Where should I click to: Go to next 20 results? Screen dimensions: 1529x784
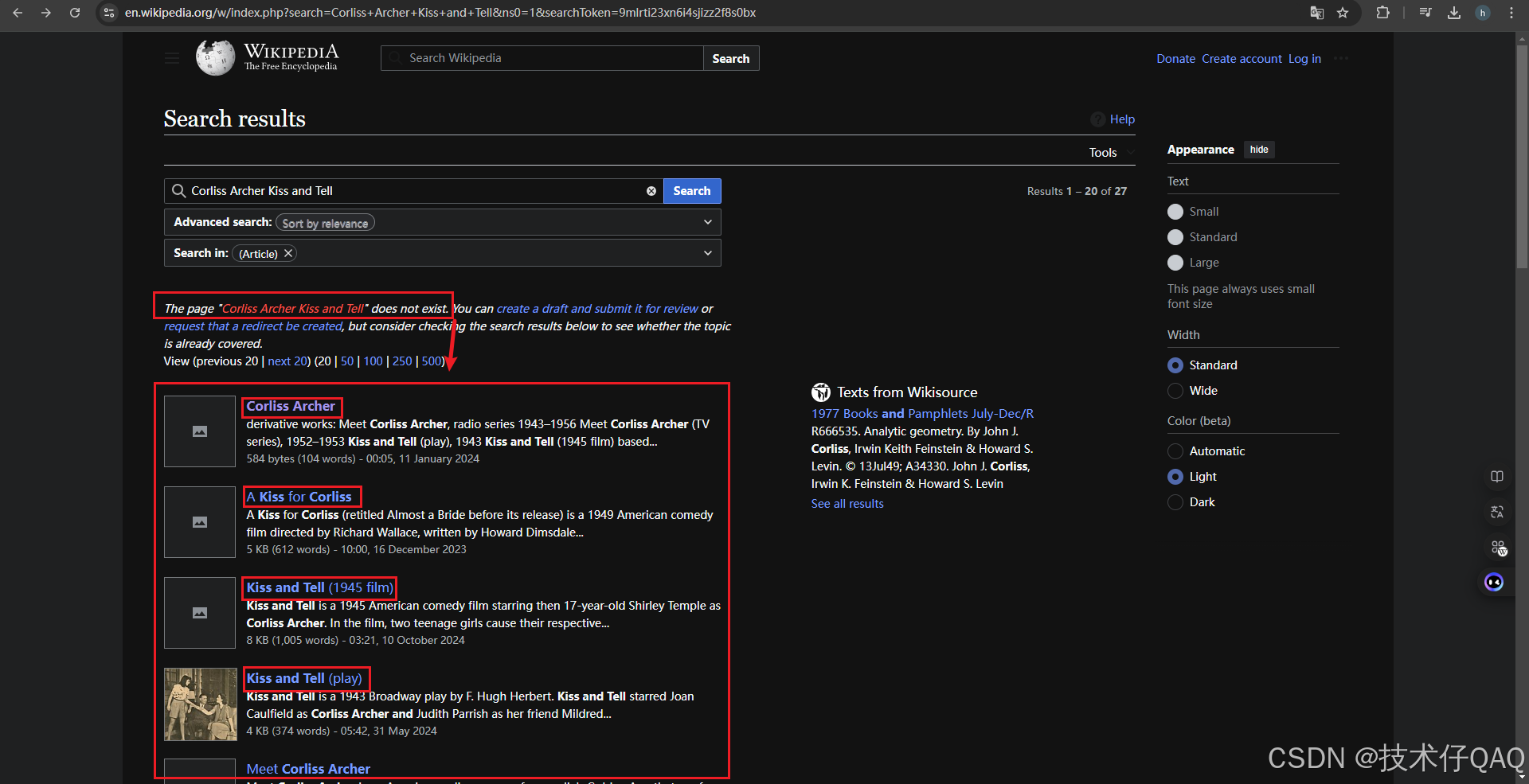click(x=287, y=361)
